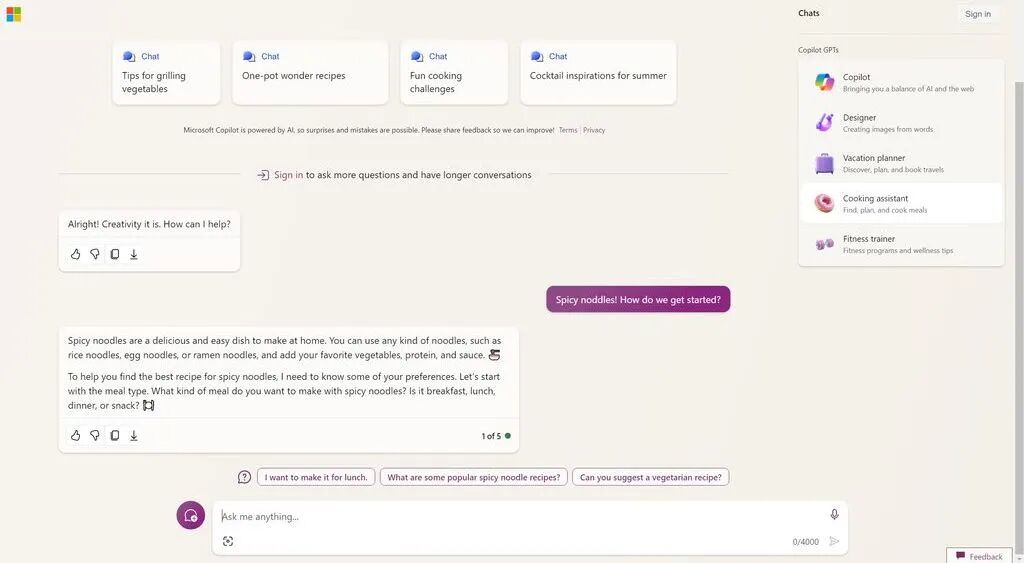
Task: Dislike the 'Alright! Creativity it is' message
Action: [95, 254]
